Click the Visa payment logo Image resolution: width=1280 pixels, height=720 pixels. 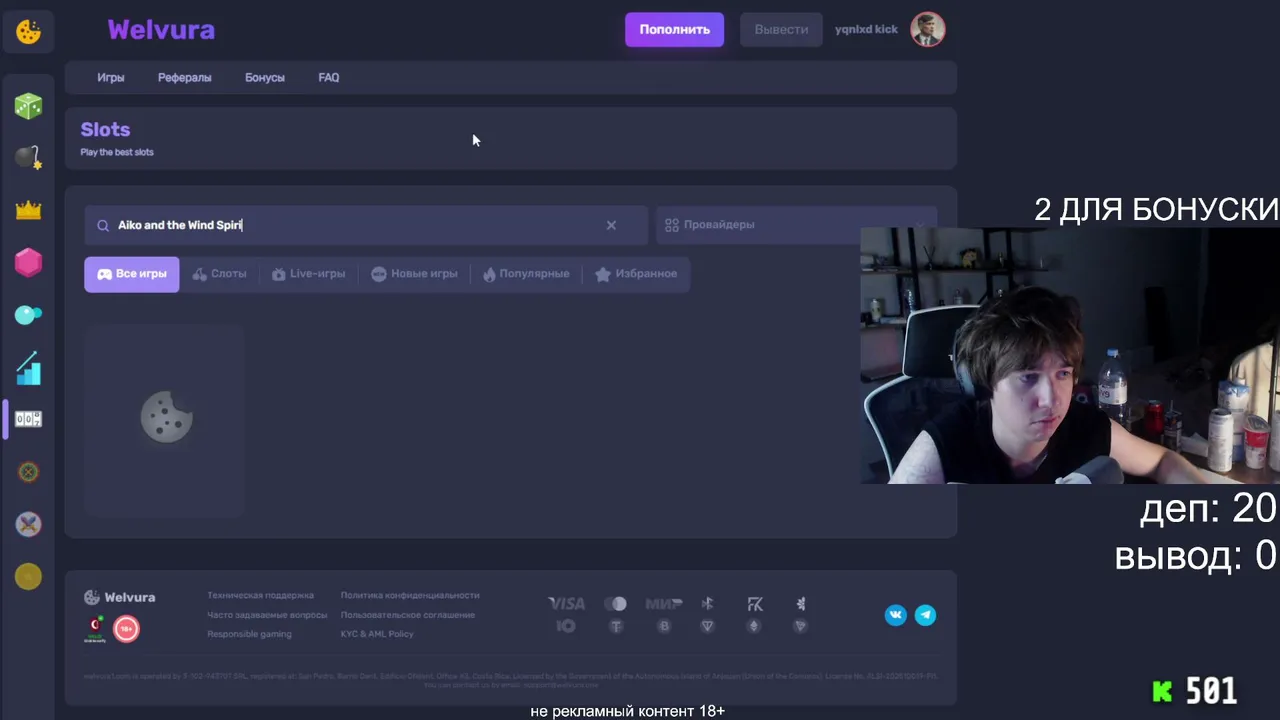click(x=566, y=604)
